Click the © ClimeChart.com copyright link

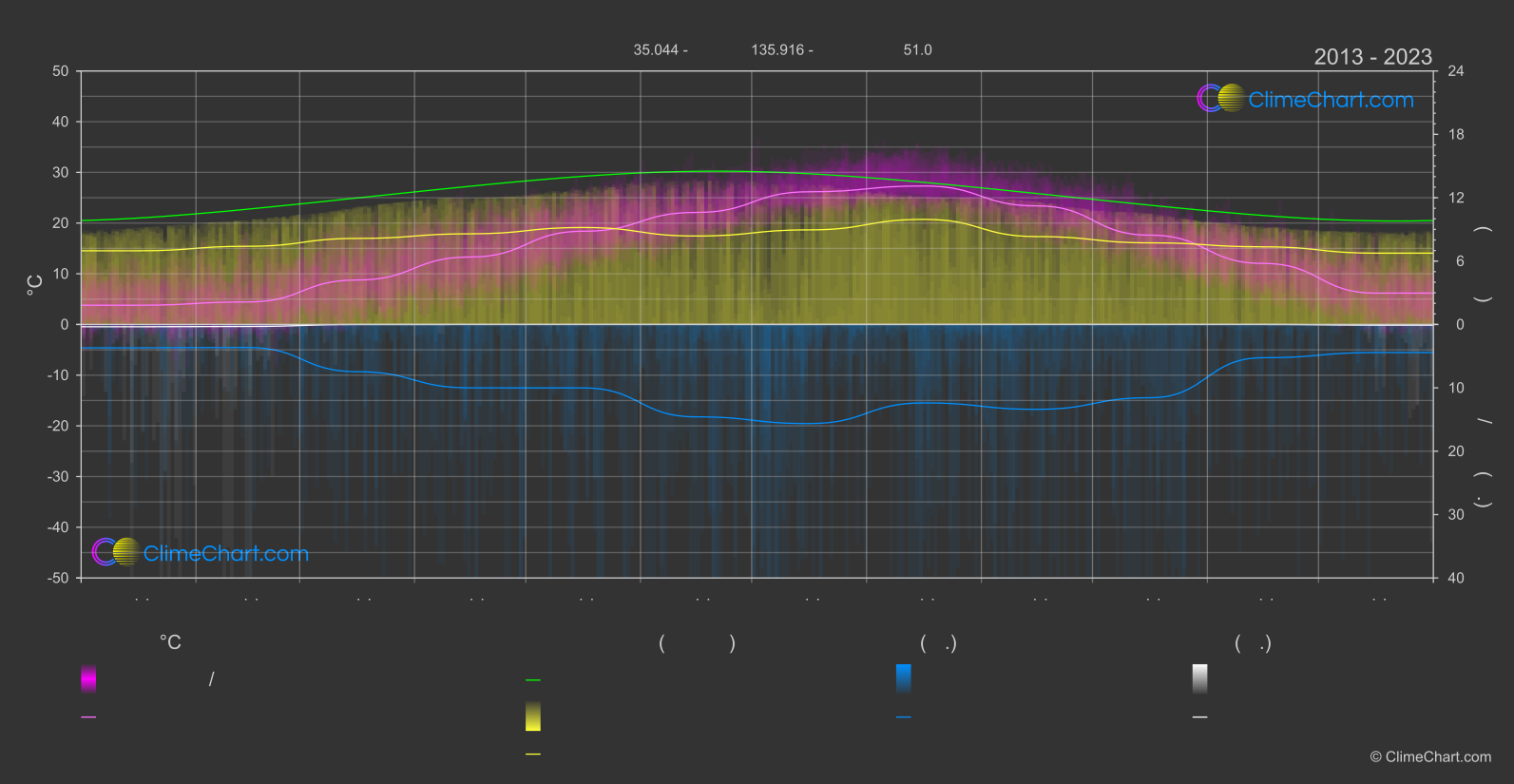pos(1430,756)
